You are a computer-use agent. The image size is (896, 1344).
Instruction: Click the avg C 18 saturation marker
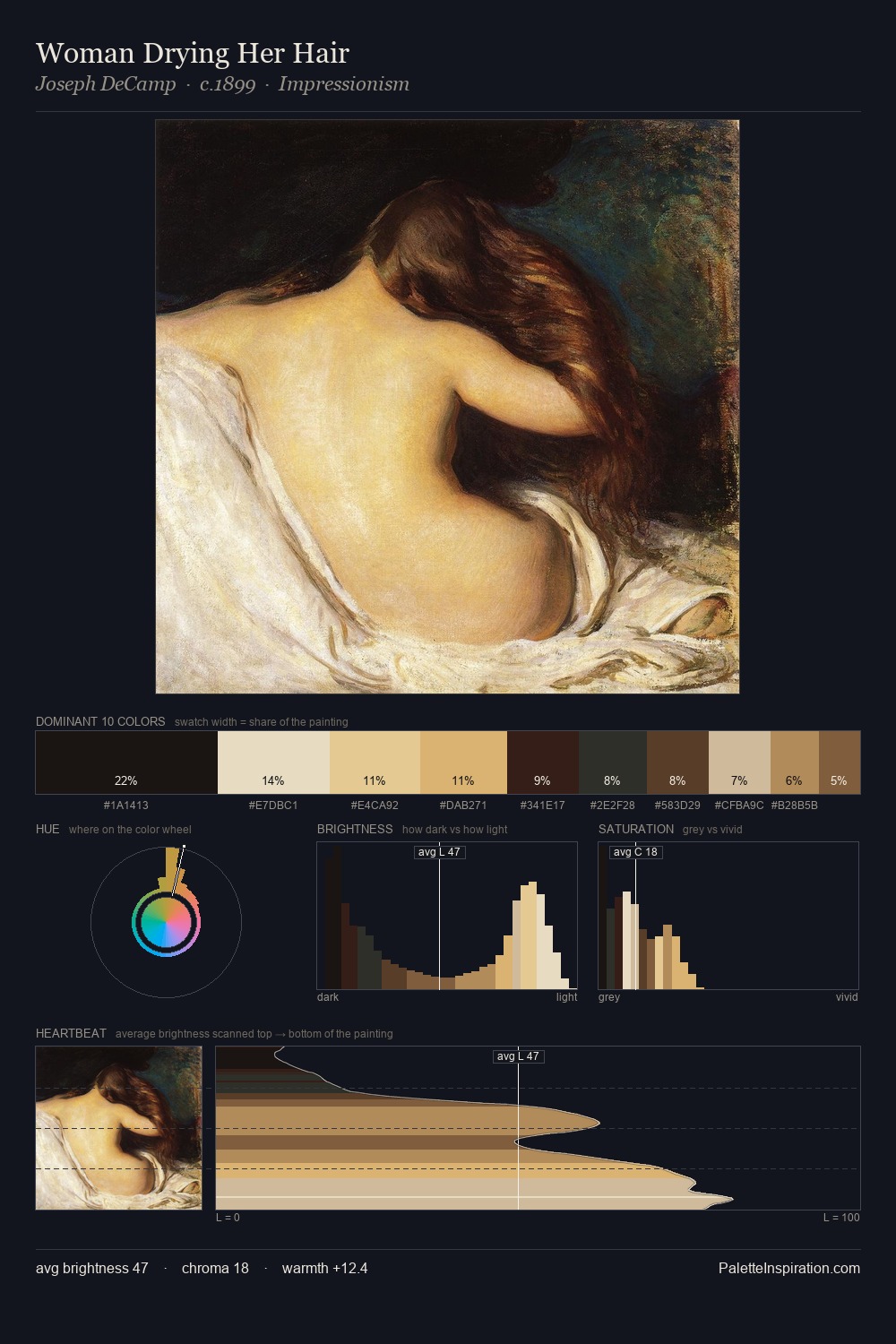click(635, 852)
